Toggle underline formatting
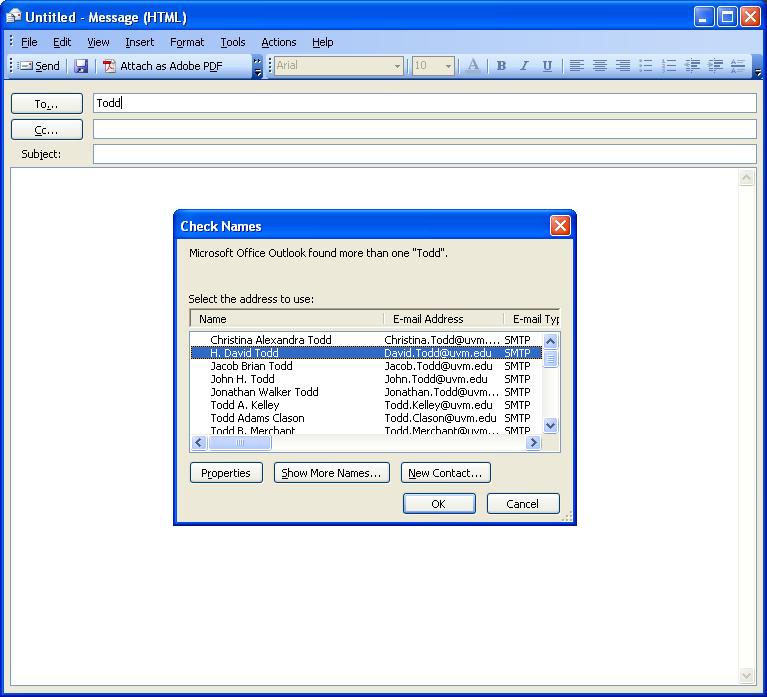Image resolution: width=767 pixels, height=697 pixels. click(547, 66)
